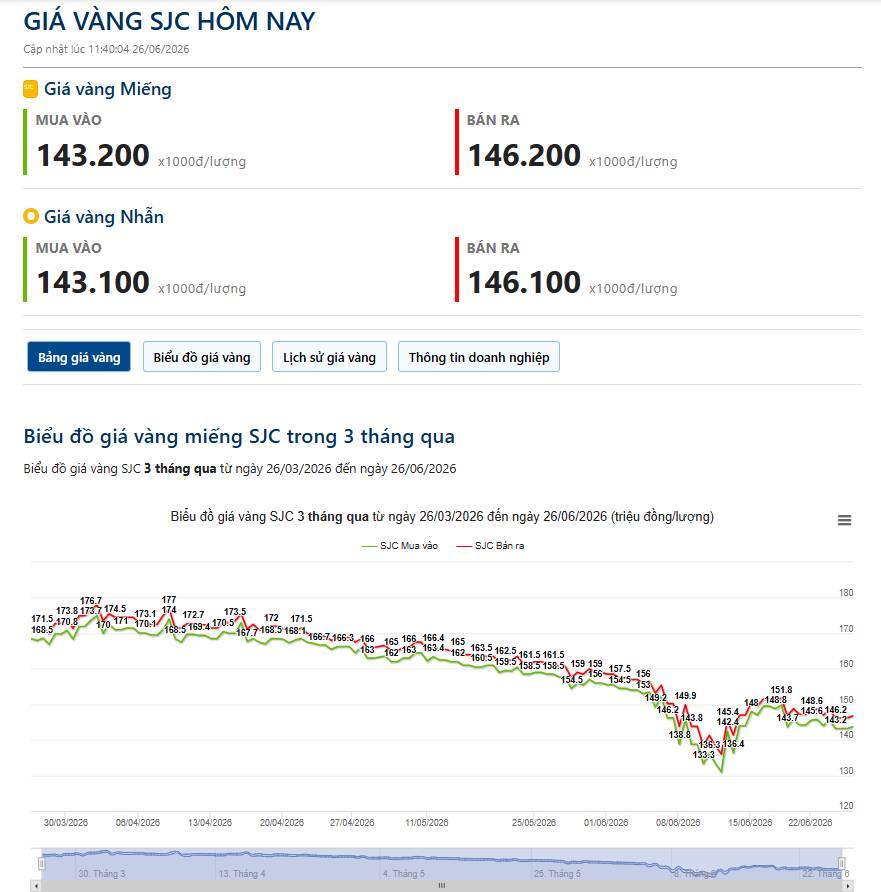Screen dimensions: 881x892
Task: Click the navigator scrollbar center grip
Action: (x=442, y=886)
